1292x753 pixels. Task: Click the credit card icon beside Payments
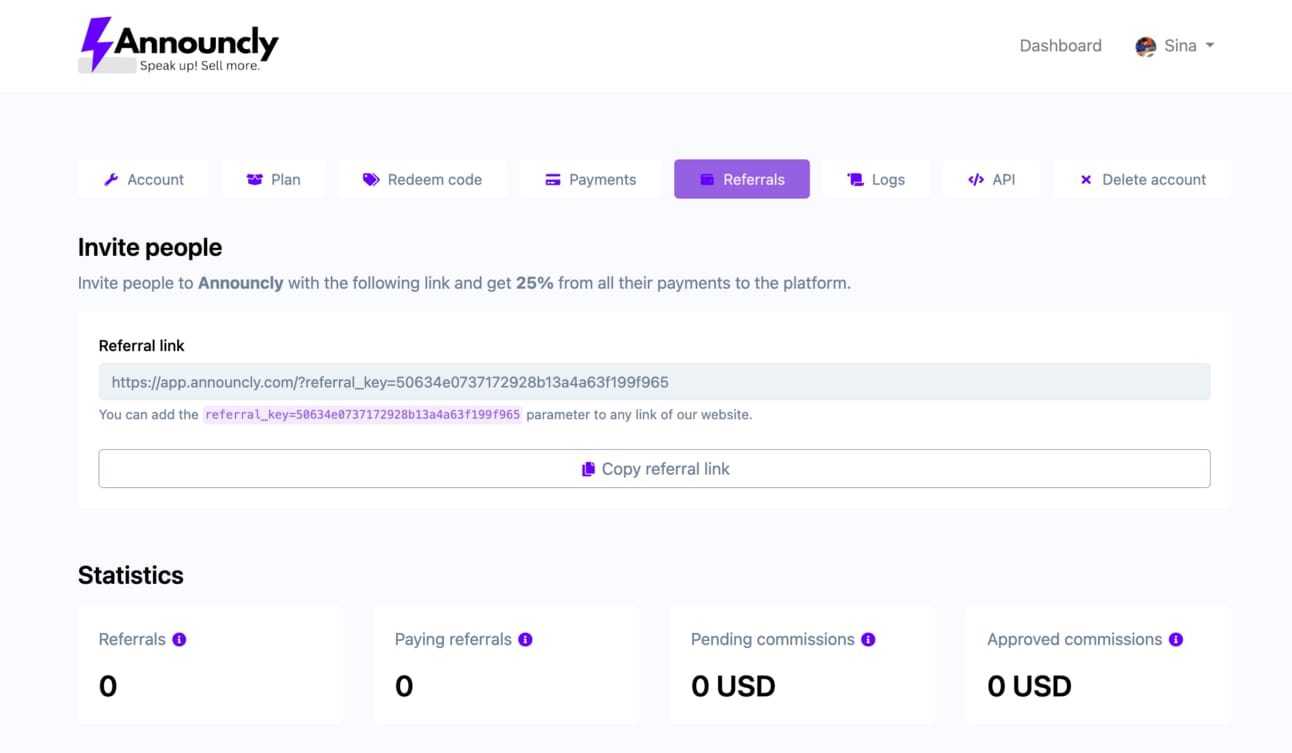click(552, 180)
